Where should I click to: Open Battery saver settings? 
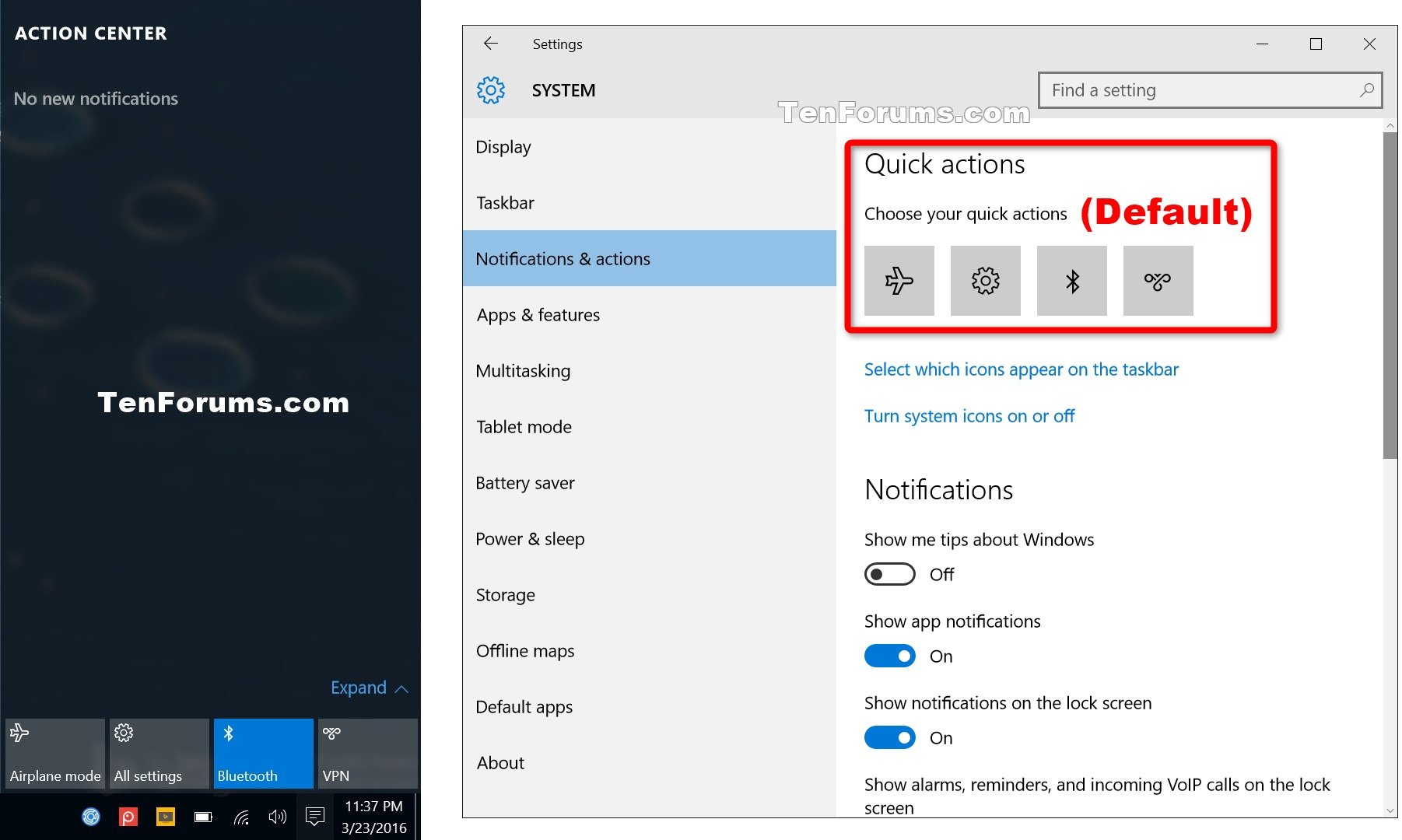pyautogui.click(x=649, y=483)
